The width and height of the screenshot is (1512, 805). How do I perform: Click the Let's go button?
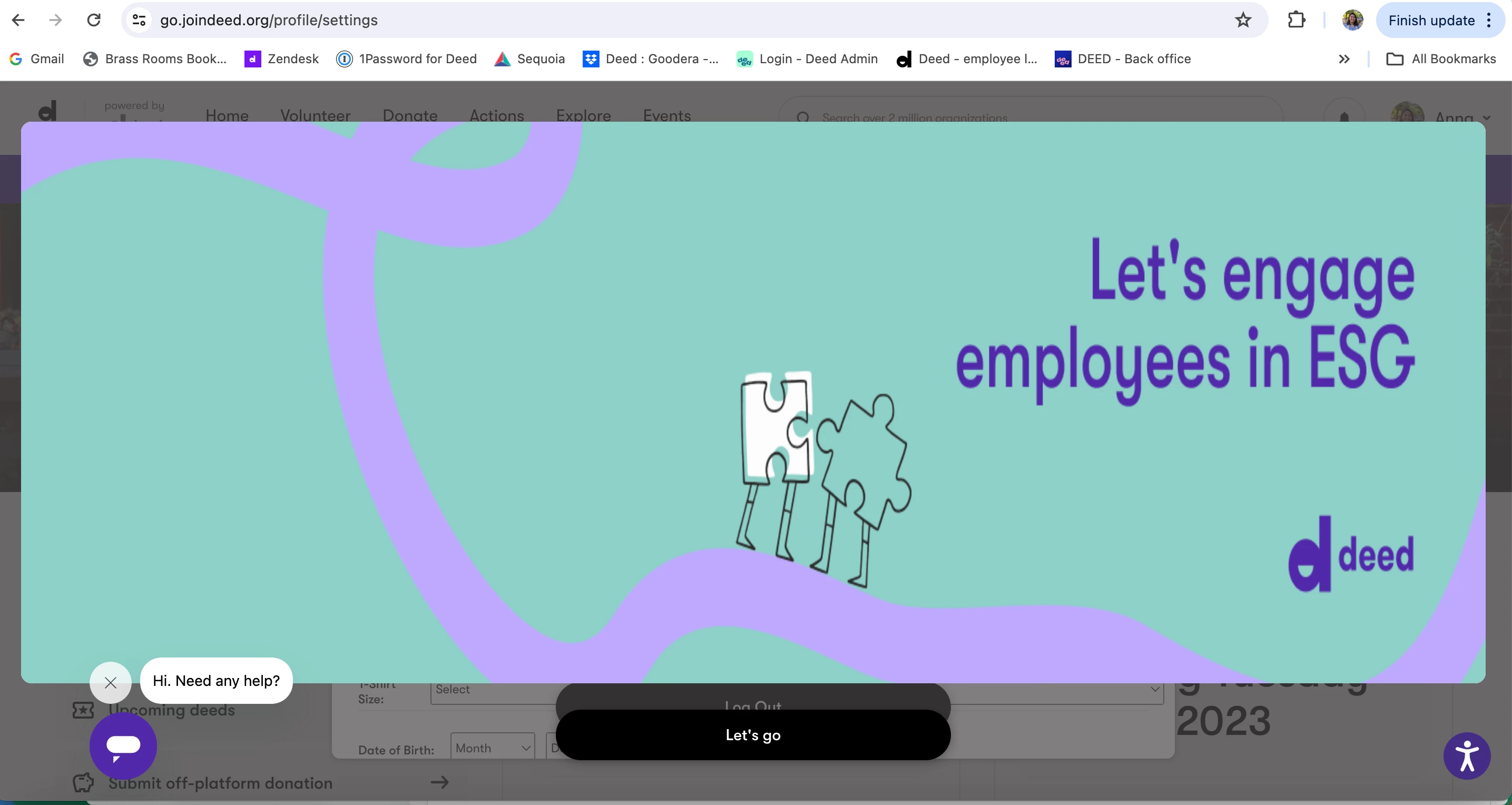coord(753,734)
